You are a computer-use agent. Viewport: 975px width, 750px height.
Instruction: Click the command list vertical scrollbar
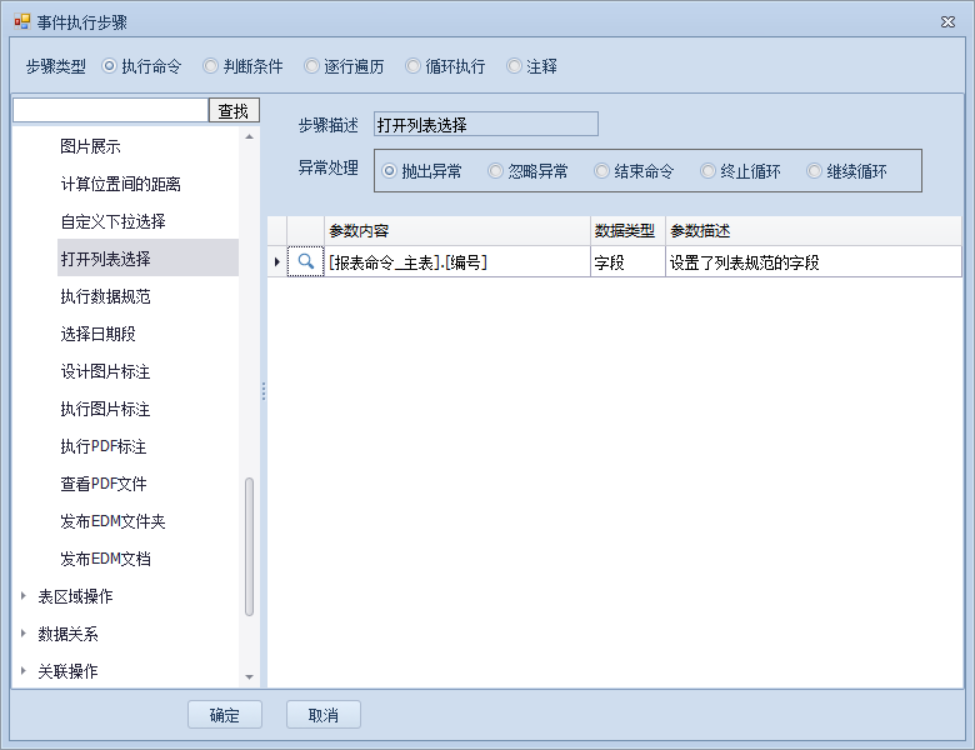(x=249, y=547)
